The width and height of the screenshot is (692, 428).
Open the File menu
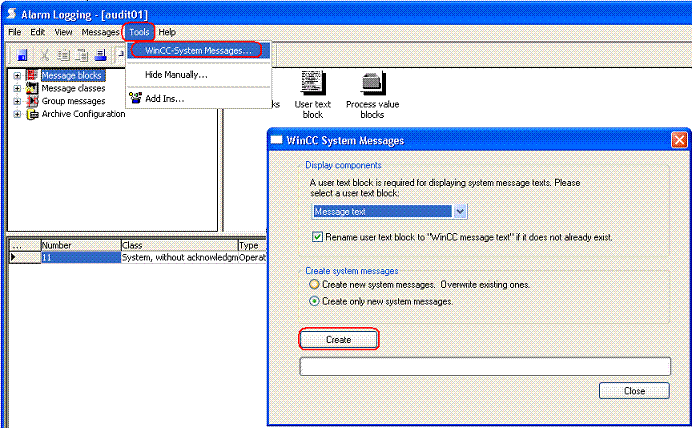click(x=15, y=32)
